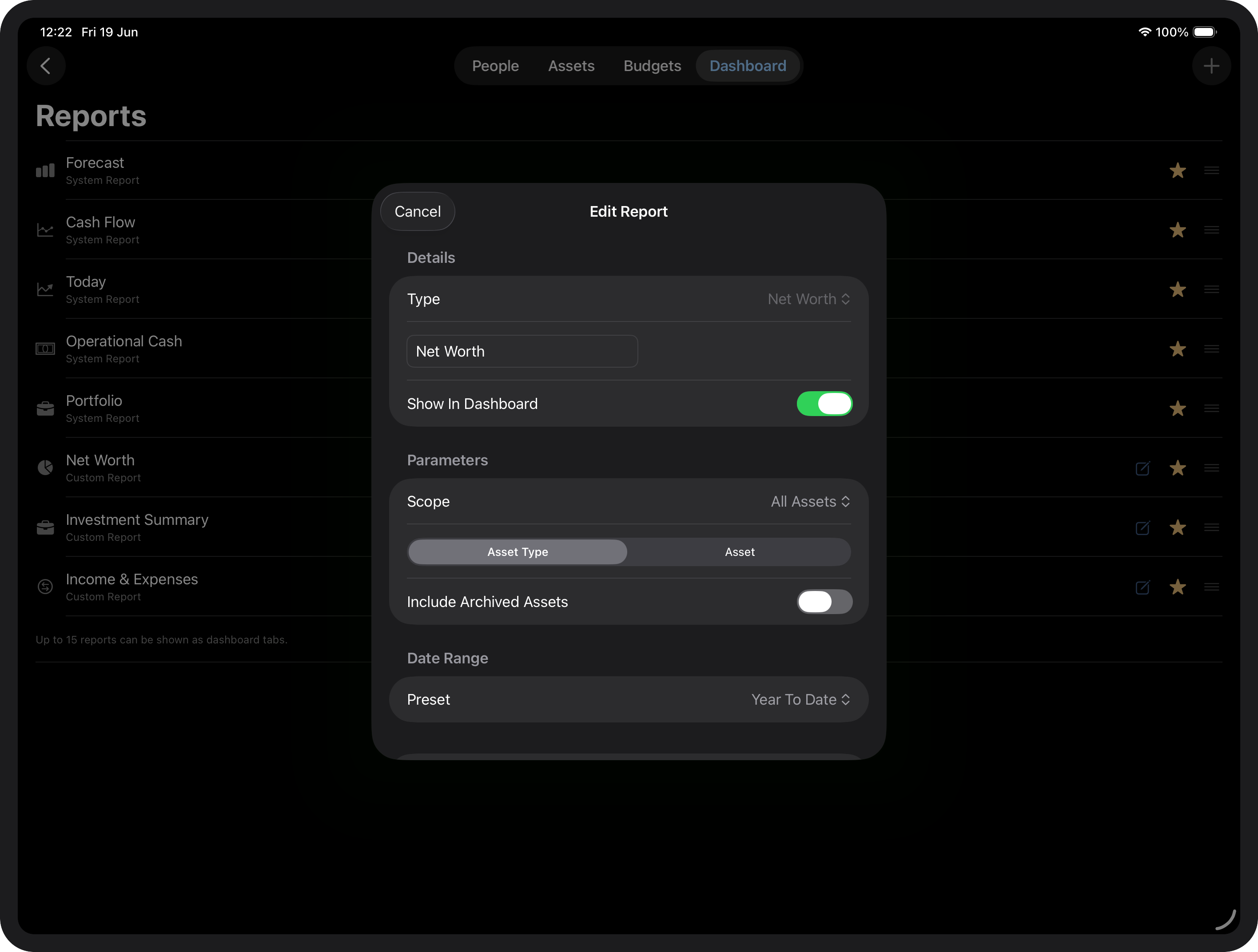Image resolution: width=1258 pixels, height=952 pixels.
Task: Cancel the Edit Report dialog
Action: [418, 211]
